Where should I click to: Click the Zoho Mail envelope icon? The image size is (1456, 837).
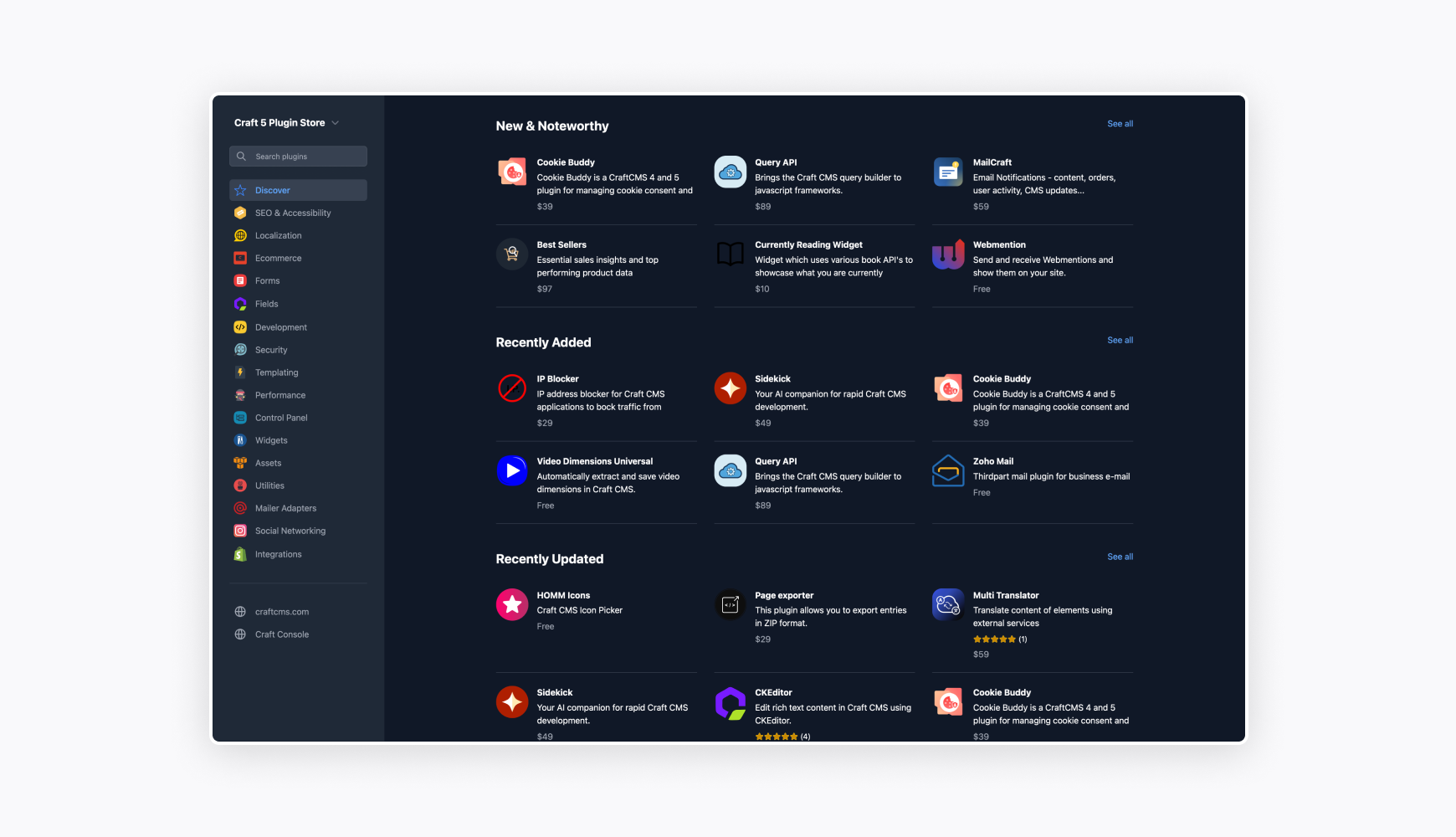(948, 470)
